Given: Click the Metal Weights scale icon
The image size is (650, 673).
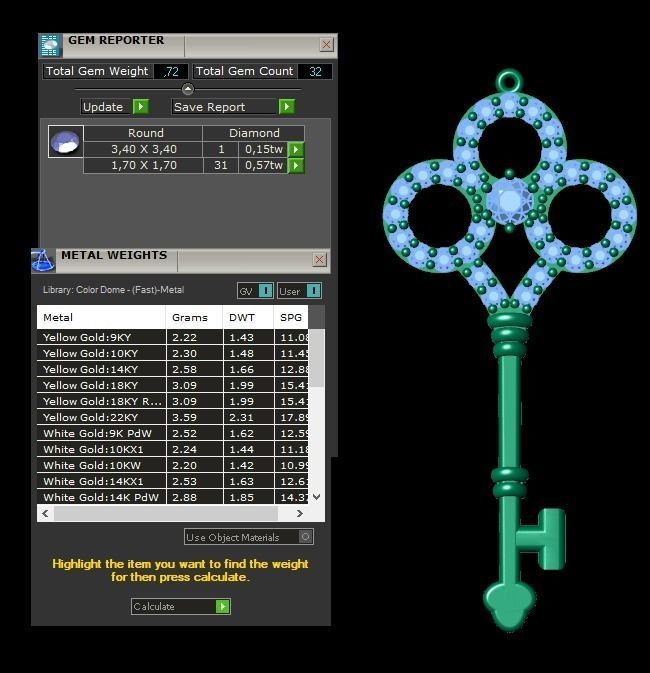Looking at the screenshot, I should pyautogui.click(x=43, y=260).
